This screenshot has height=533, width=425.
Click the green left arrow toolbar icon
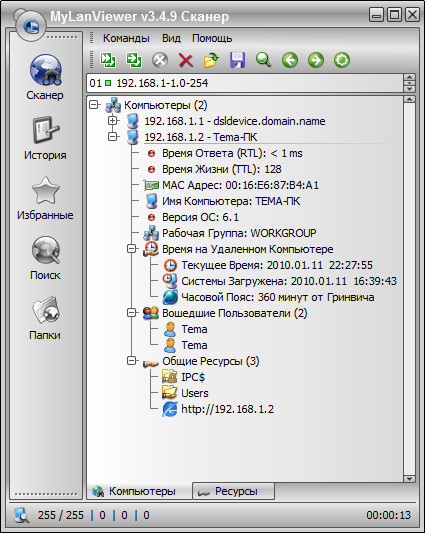click(x=290, y=60)
